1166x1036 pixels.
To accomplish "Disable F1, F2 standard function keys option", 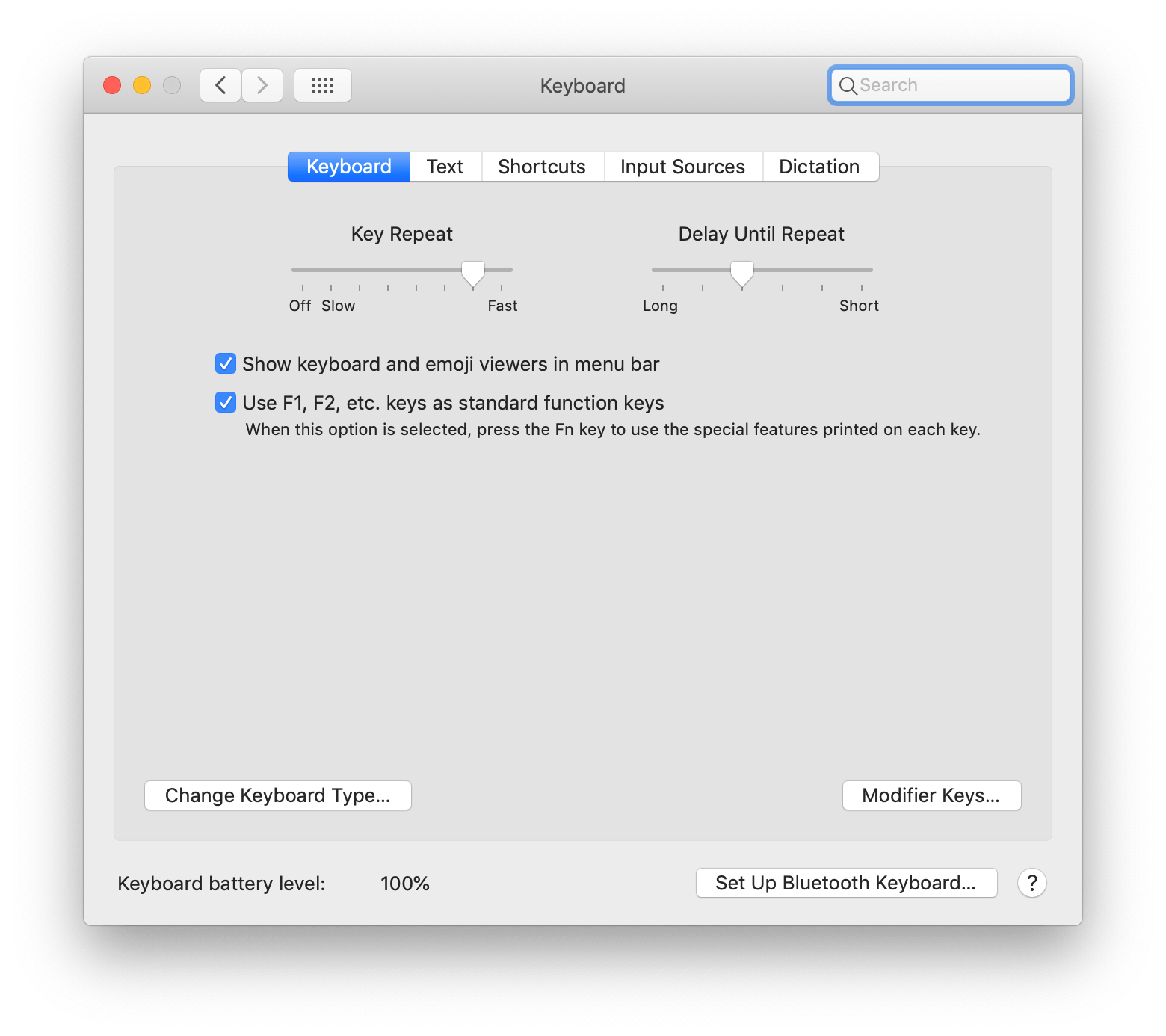I will 226,403.
